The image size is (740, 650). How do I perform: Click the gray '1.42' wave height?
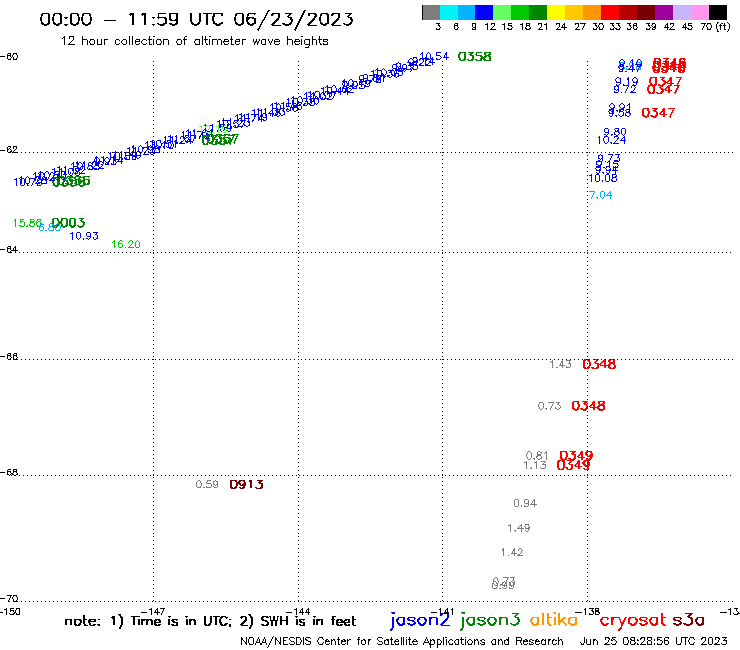coord(512,552)
